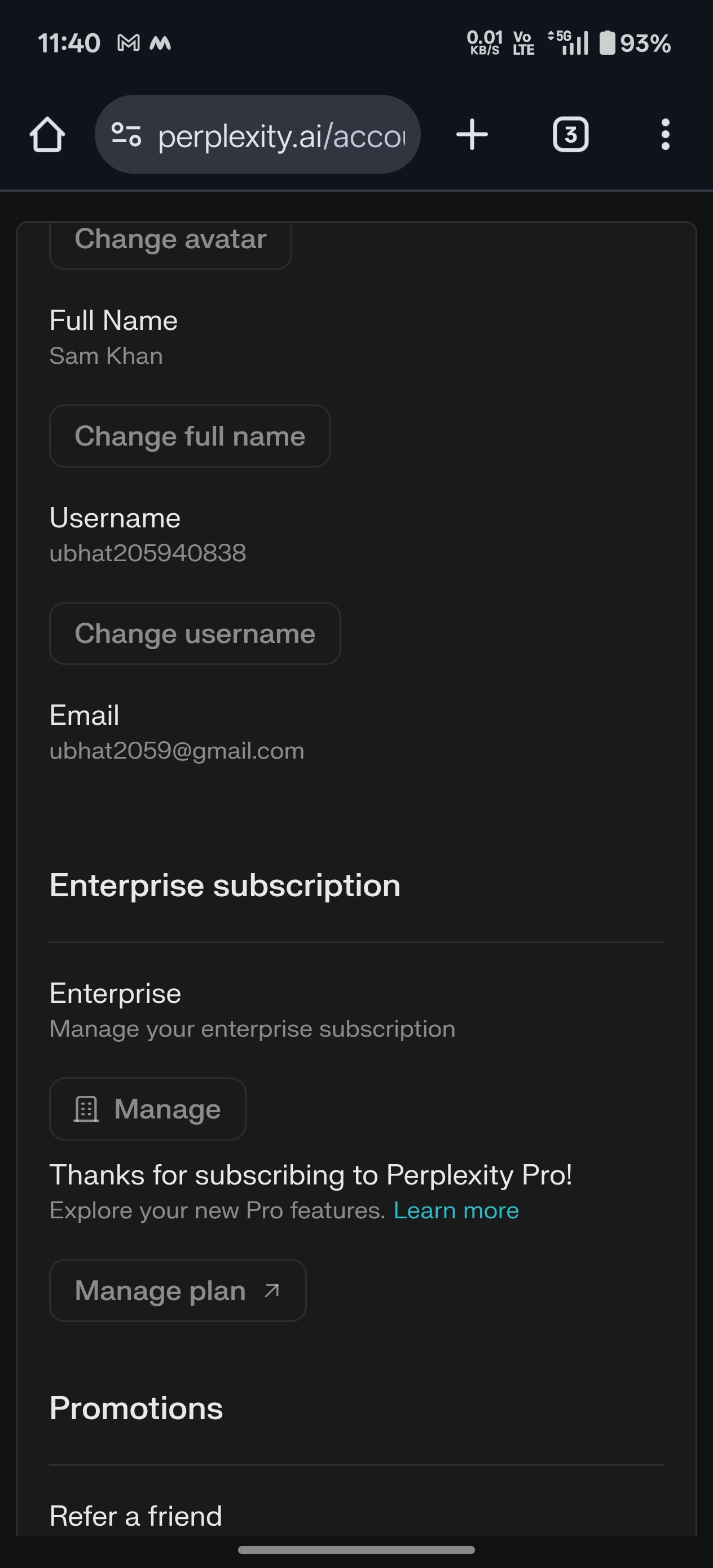Click the building icon on Manage button
Viewport: 713px width, 1568px height.
tap(86, 1109)
